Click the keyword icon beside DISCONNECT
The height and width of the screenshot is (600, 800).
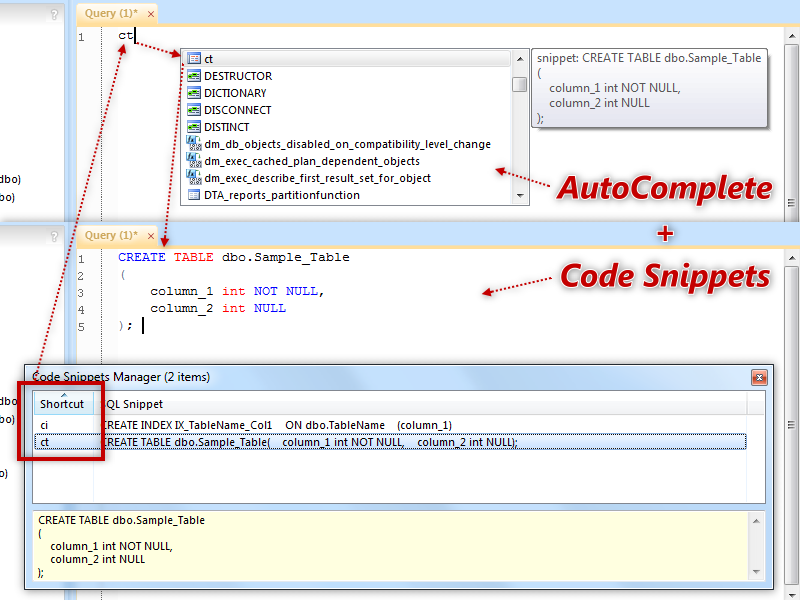[194, 110]
